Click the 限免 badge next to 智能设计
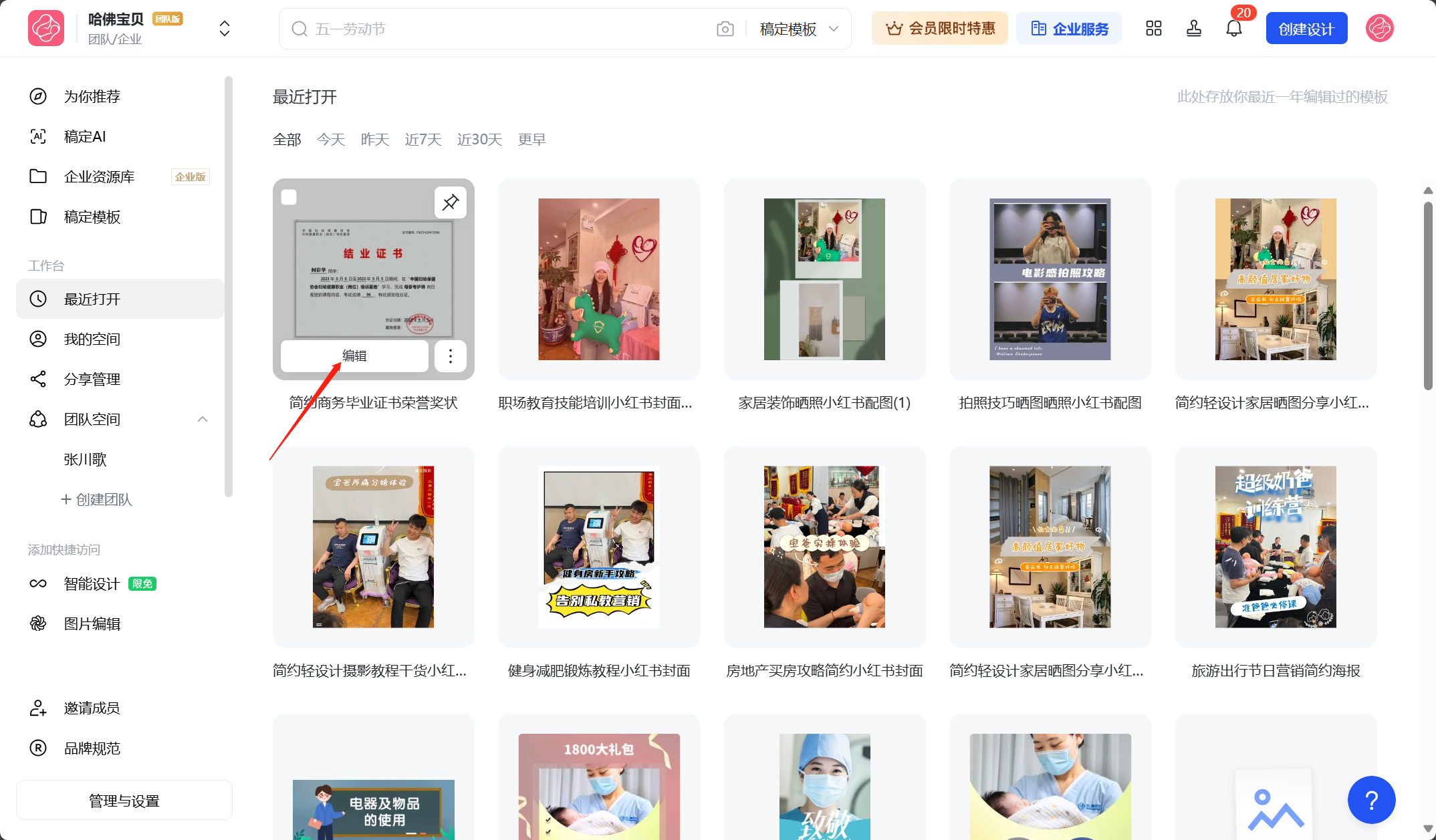 pos(142,583)
